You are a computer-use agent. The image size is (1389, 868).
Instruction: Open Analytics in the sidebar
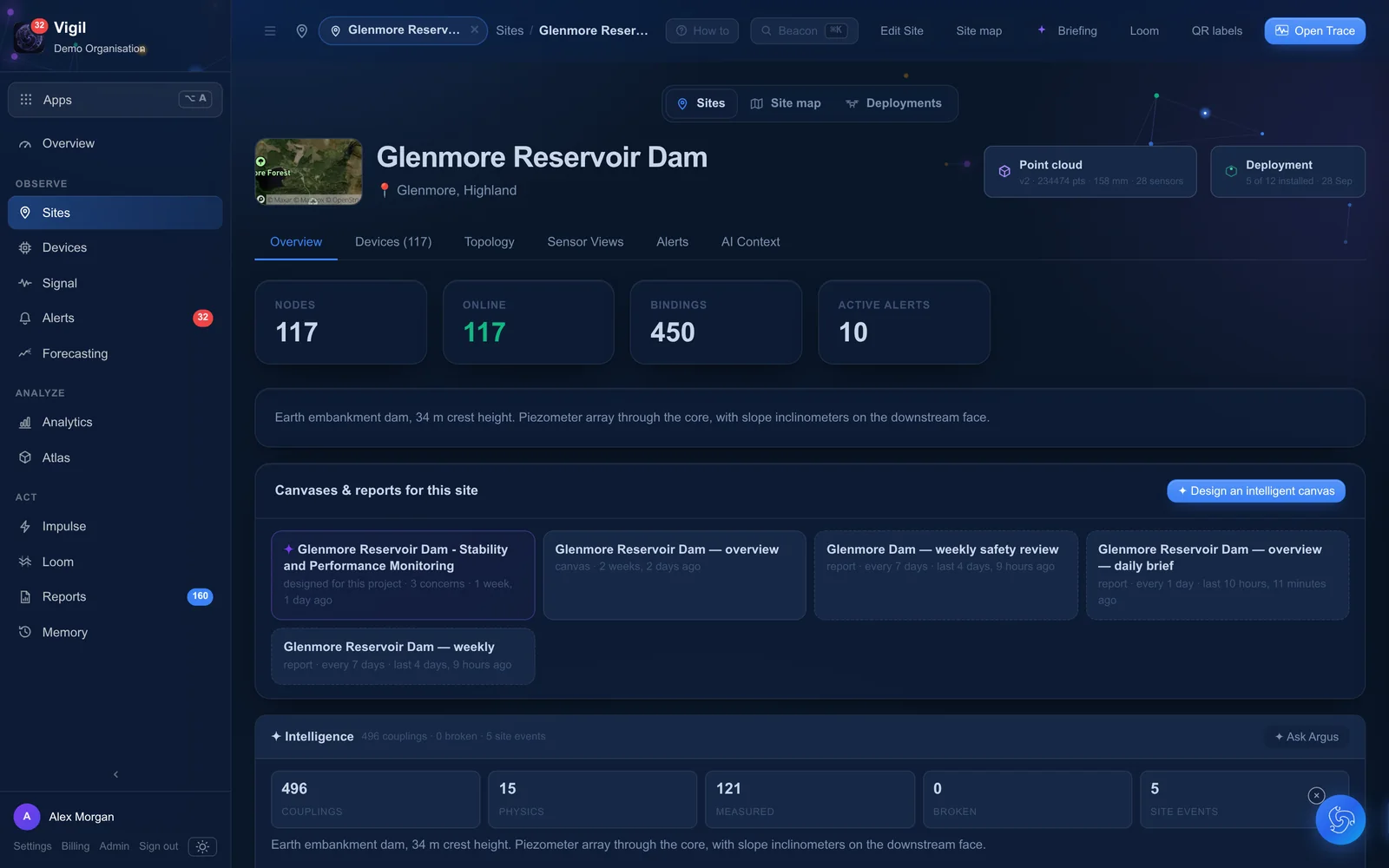pos(115,422)
